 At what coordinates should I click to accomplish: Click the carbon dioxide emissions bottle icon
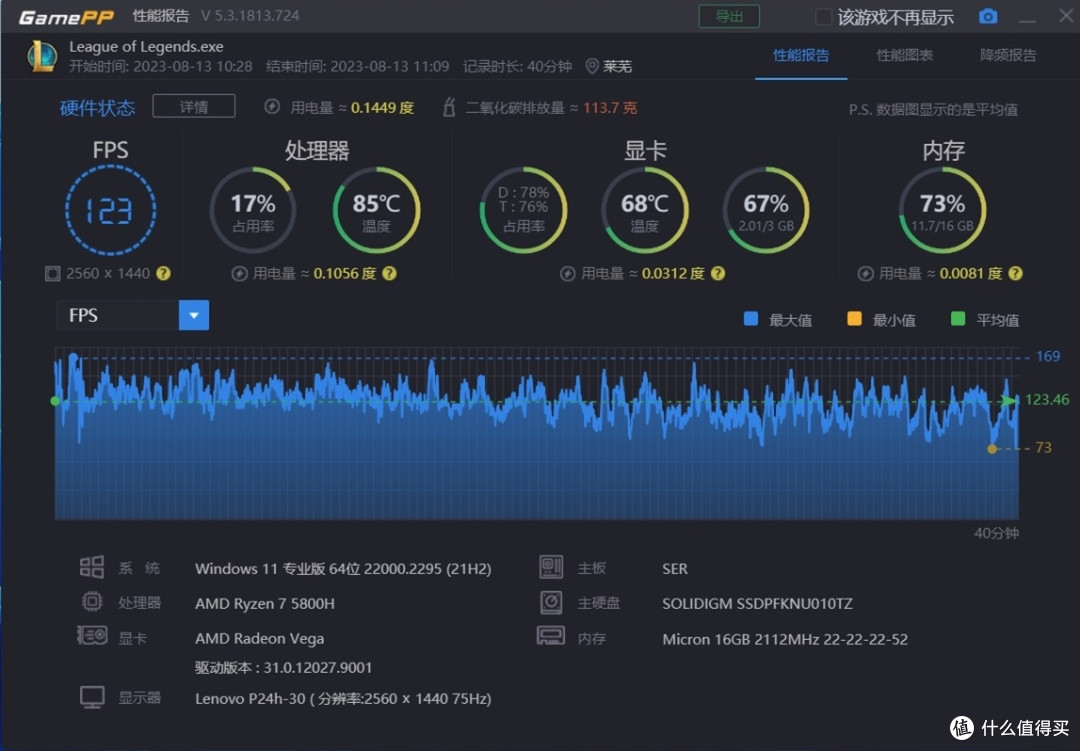pos(449,107)
